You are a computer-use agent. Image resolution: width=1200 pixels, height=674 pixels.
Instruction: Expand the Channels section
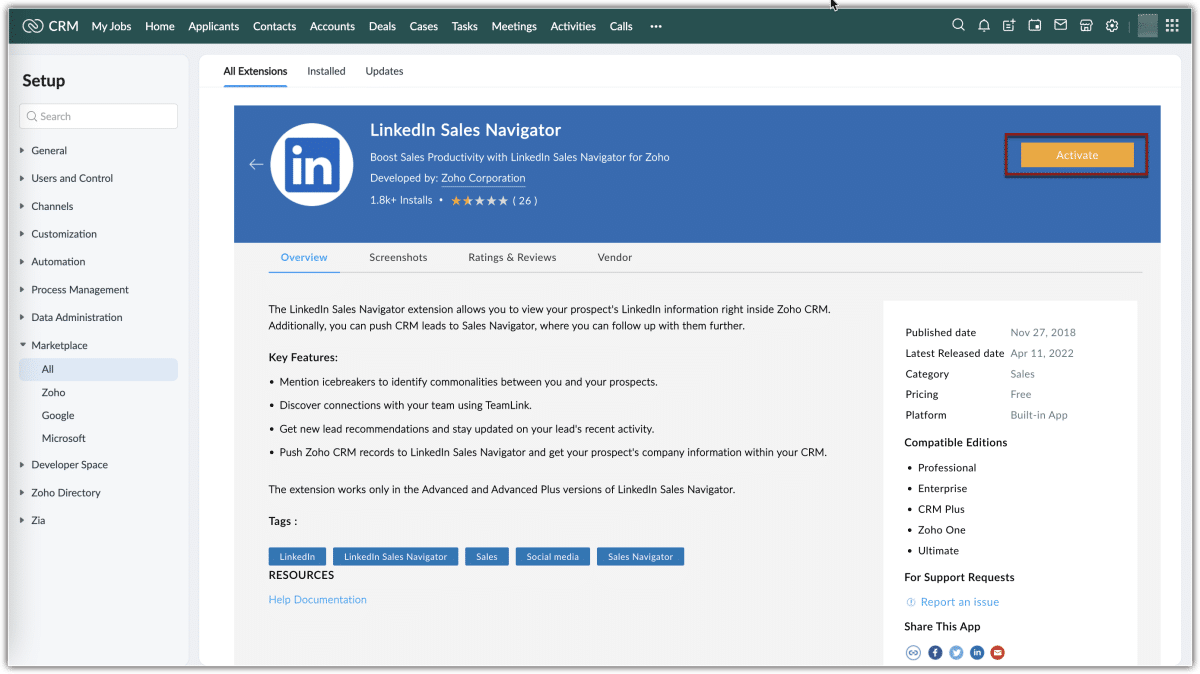click(x=52, y=206)
